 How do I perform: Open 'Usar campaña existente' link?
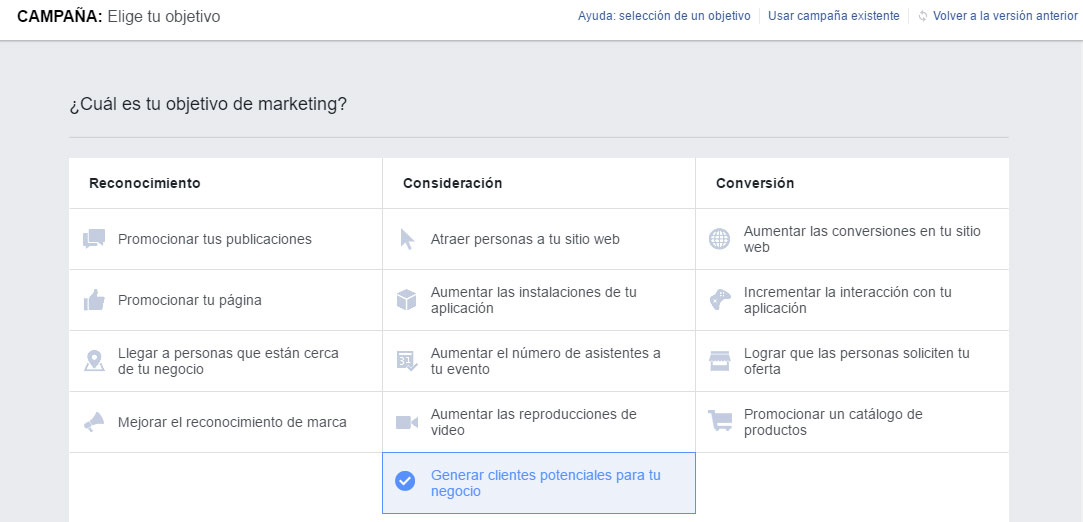pyautogui.click(x=834, y=16)
